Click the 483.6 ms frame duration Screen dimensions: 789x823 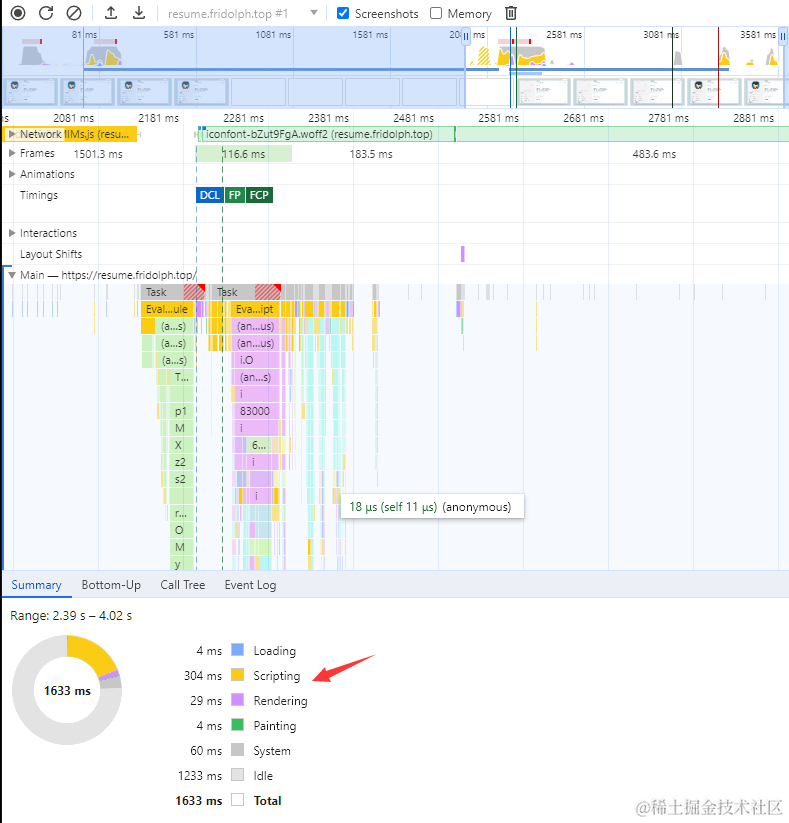(654, 154)
